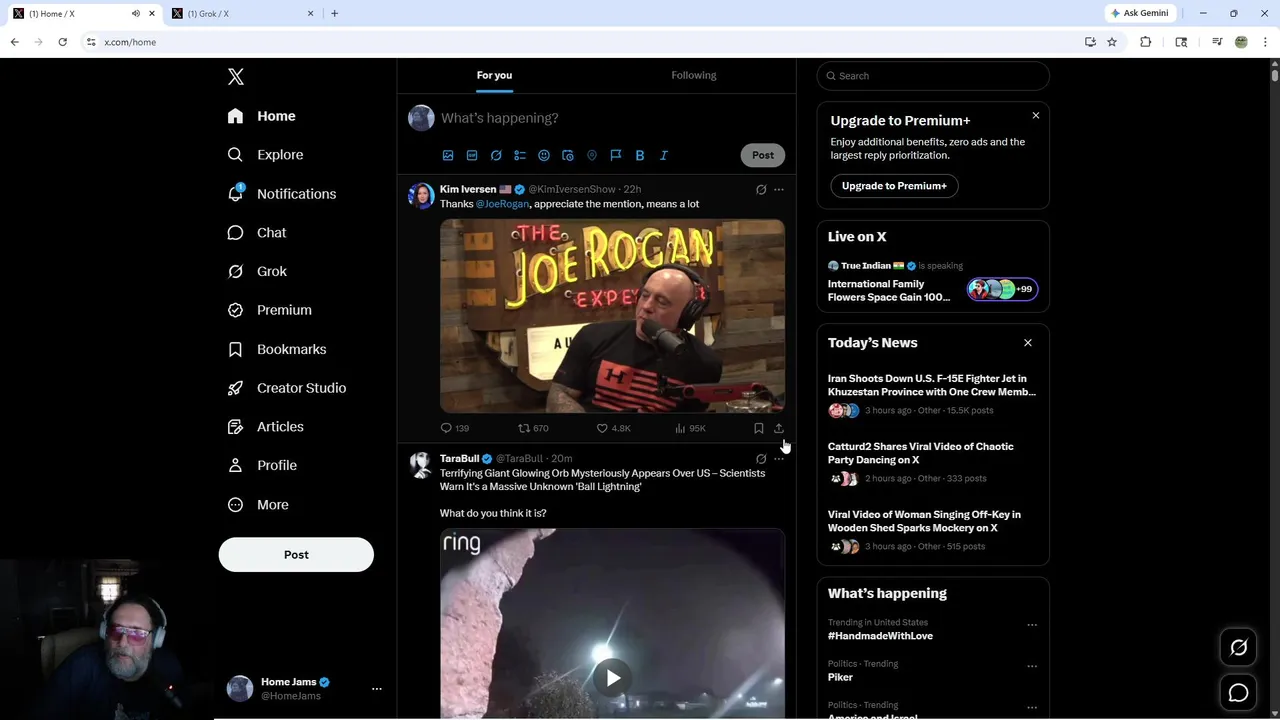Image resolution: width=1280 pixels, height=720 pixels.
Task: View analytics of Kim Iversen's post
Action: 690,428
